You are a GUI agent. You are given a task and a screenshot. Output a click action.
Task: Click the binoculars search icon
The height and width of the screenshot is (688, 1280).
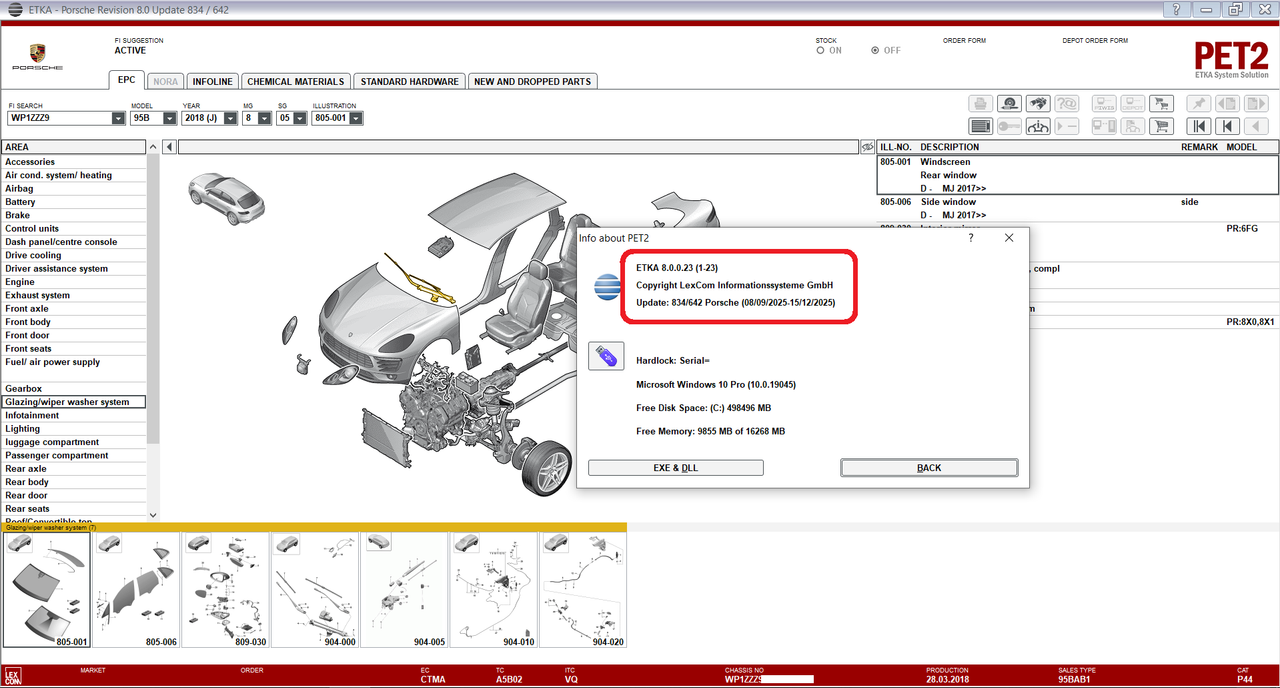pos(1038,103)
